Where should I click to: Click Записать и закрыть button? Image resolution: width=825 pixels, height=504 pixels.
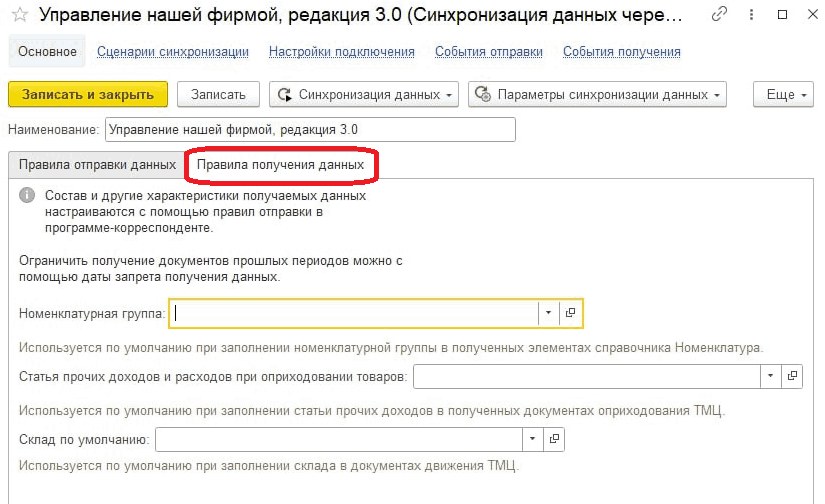coord(88,95)
